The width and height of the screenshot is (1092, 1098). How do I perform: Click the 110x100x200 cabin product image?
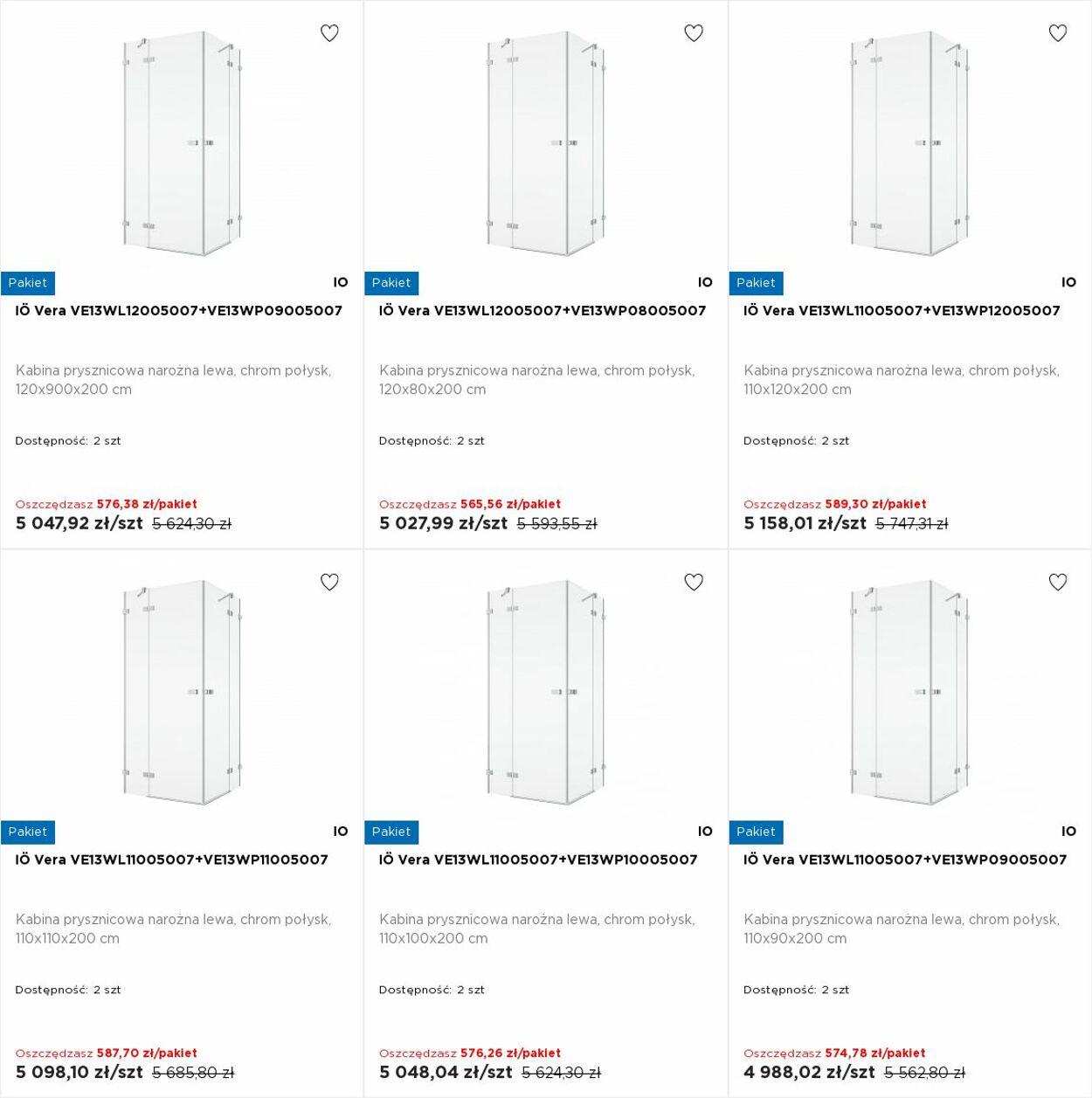click(x=545, y=693)
